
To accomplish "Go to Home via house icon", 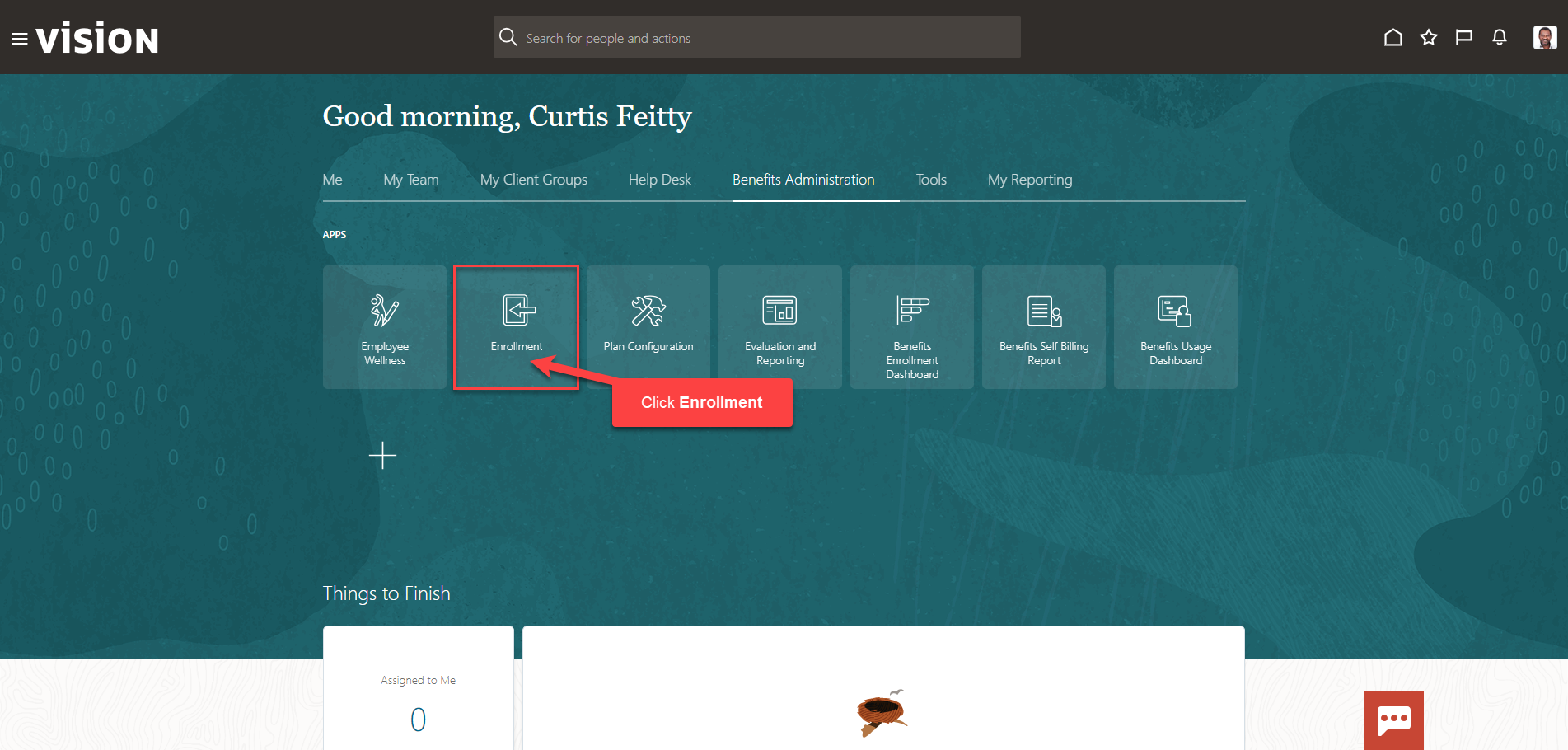I will 1392,37.
